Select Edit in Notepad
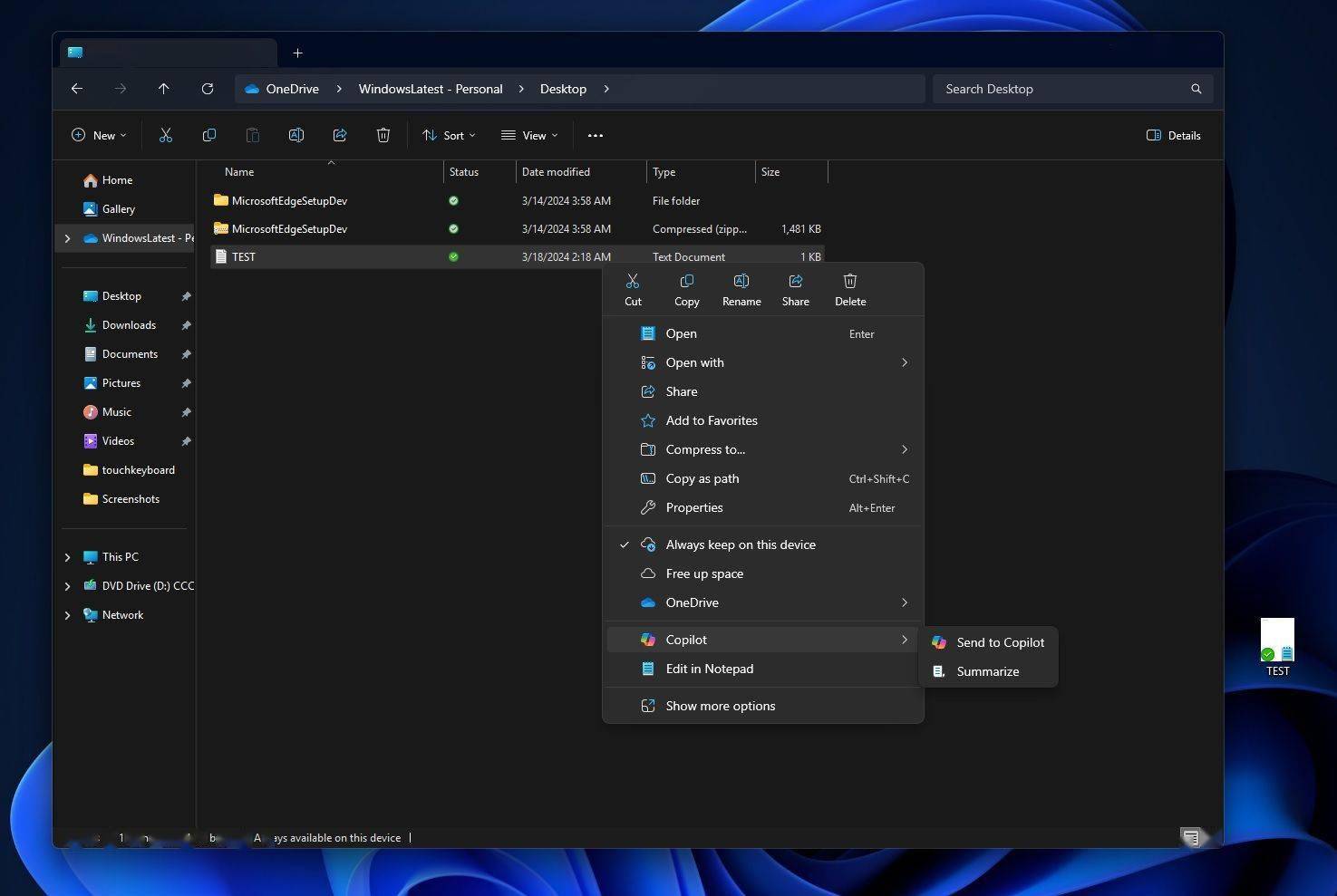 tap(763, 669)
